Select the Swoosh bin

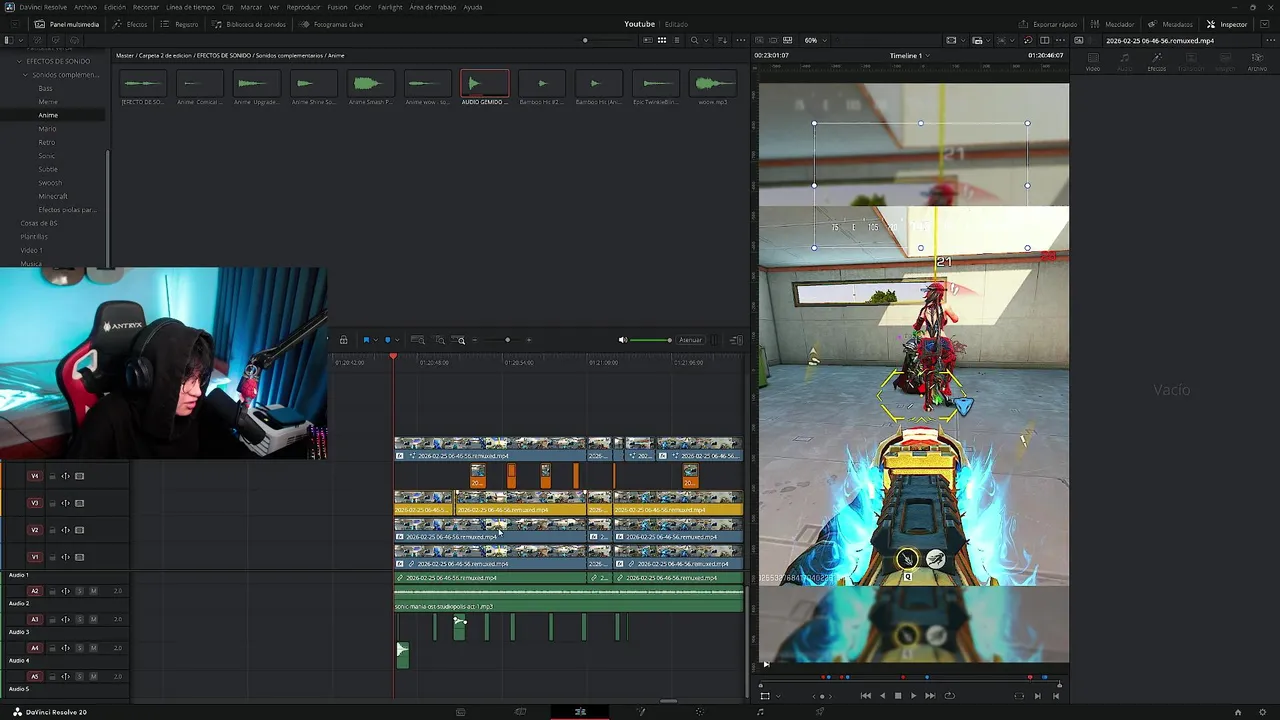[x=50, y=183]
